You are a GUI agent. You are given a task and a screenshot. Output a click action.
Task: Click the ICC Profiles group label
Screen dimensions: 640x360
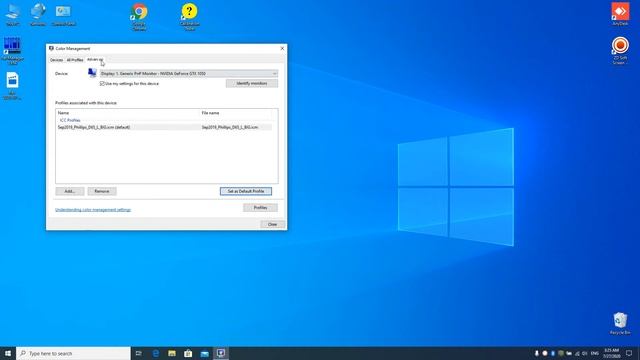70,120
